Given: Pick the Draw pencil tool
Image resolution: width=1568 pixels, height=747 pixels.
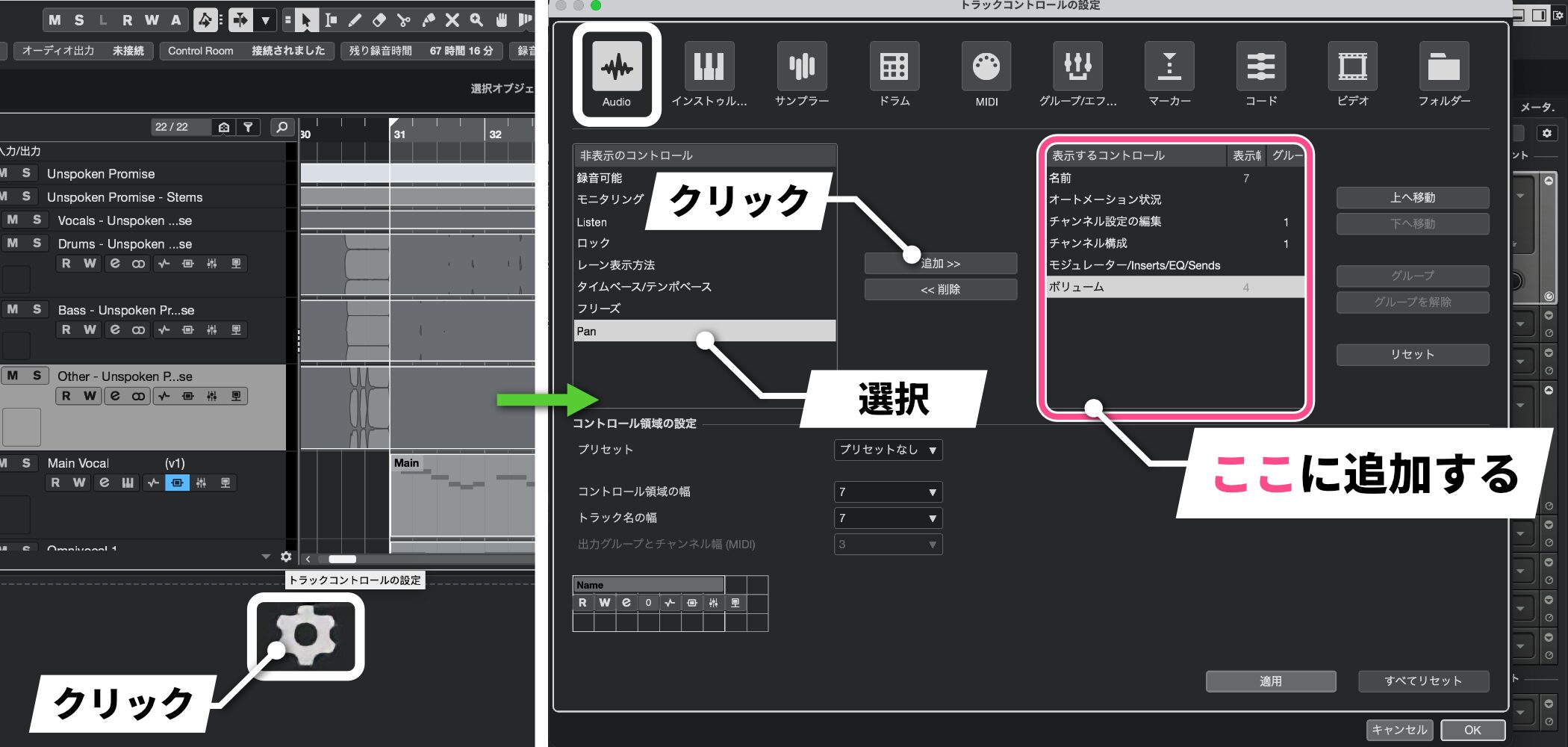Looking at the screenshot, I should click(355, 20).
